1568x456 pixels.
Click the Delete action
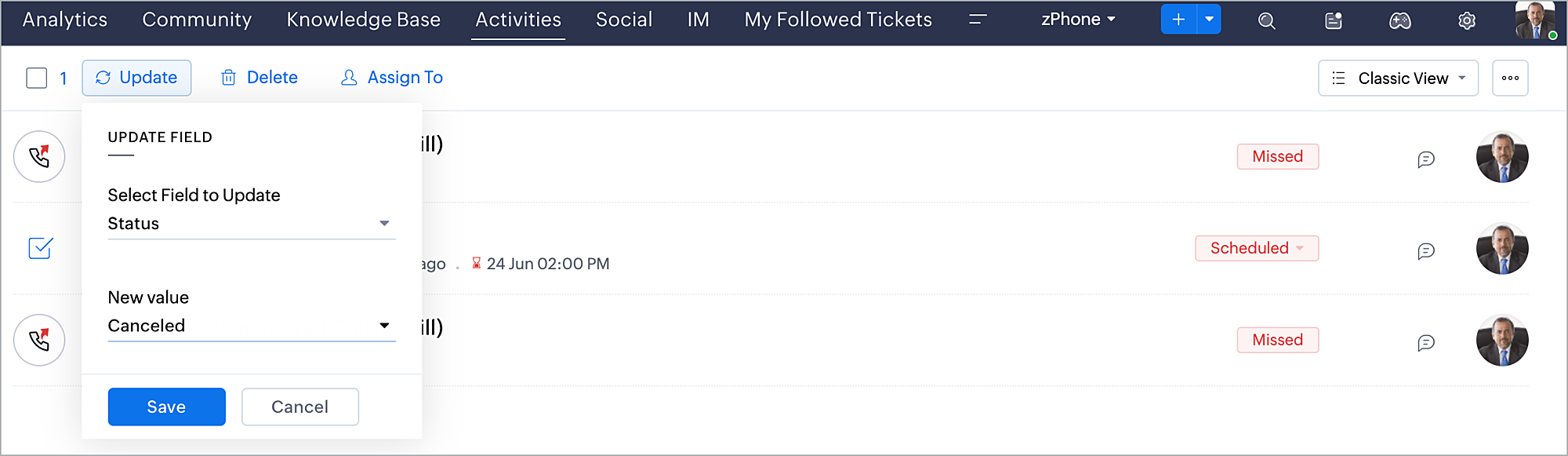(260, 78)
